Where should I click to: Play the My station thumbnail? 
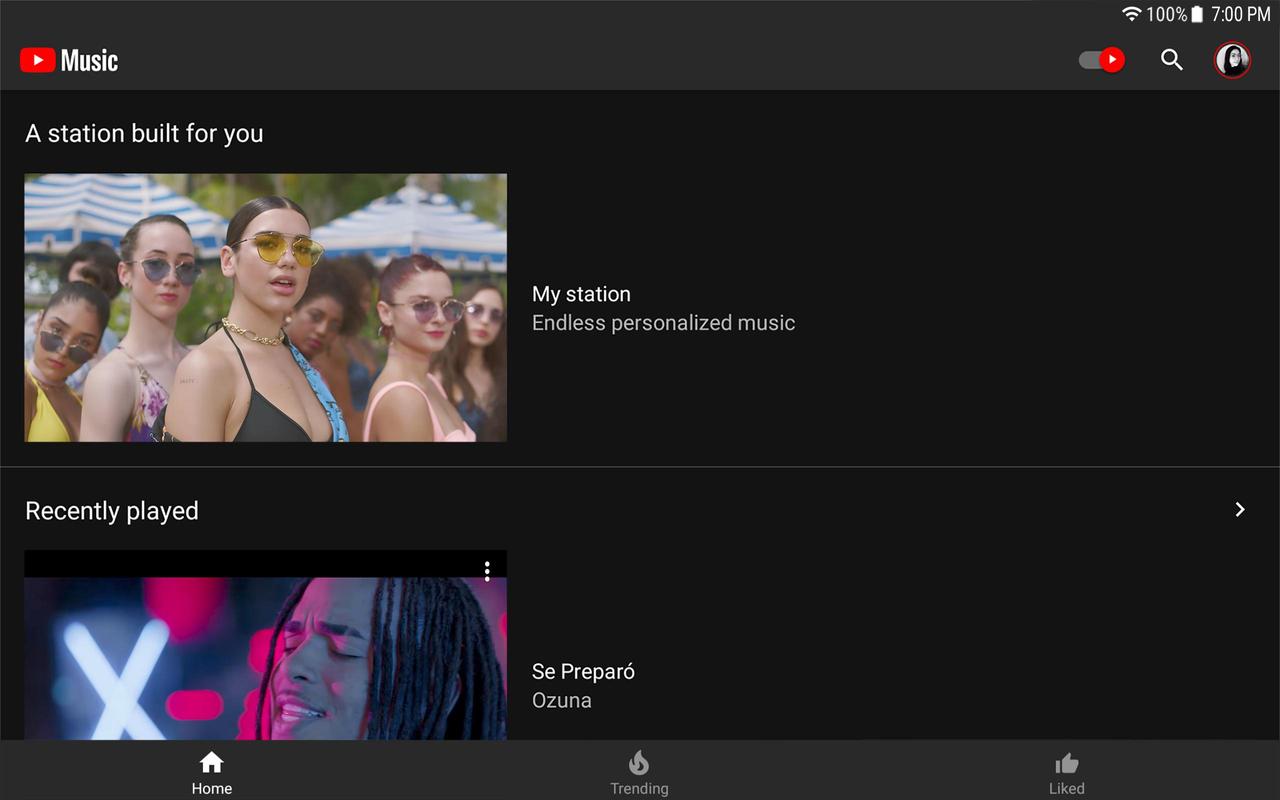(x=266, y=308)
